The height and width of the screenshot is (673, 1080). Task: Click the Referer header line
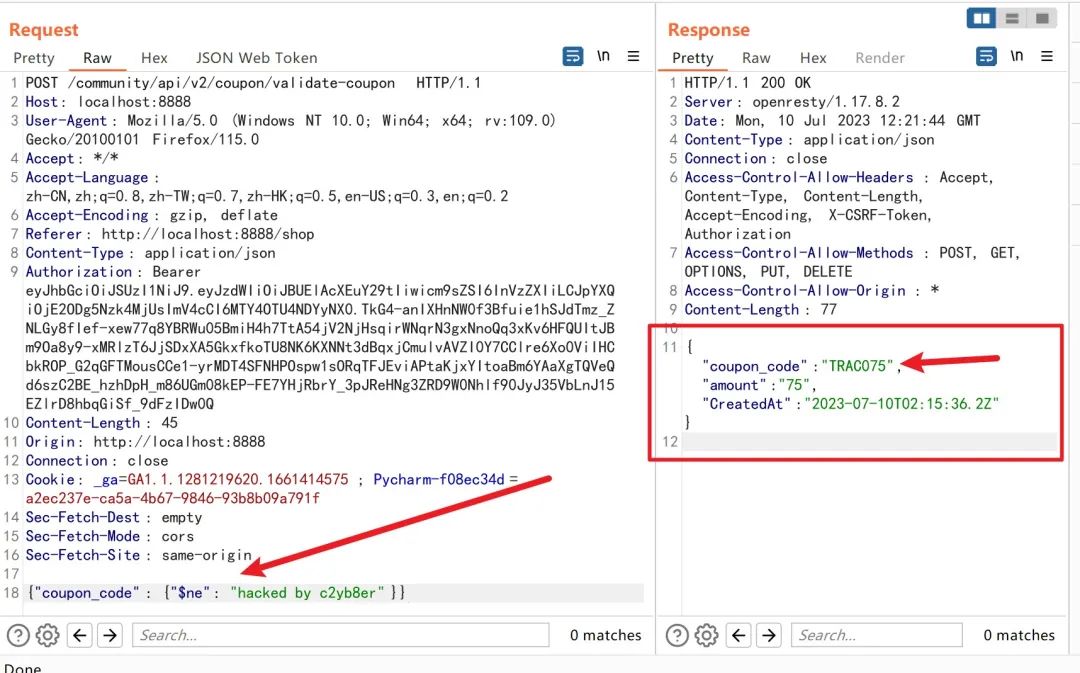(x=169, y=234)
